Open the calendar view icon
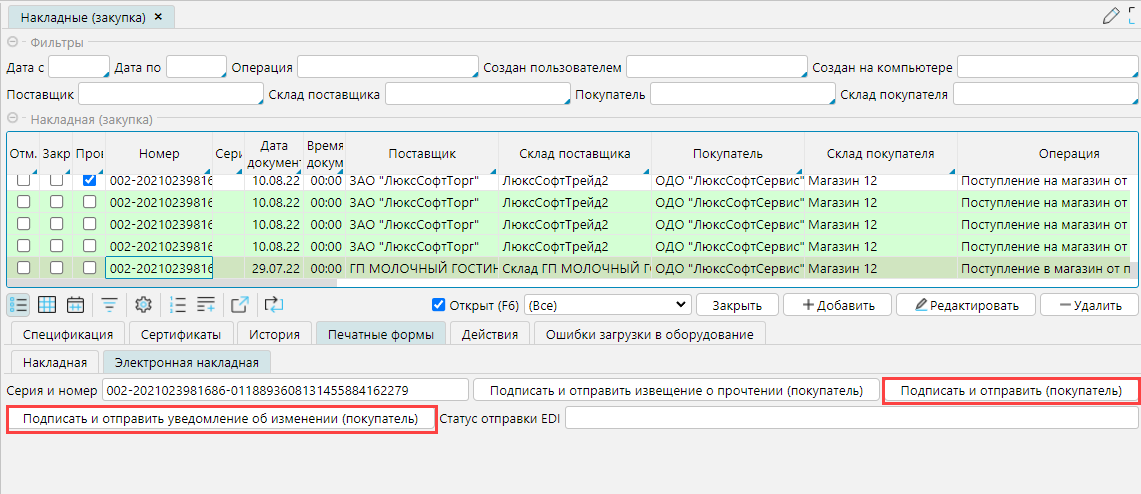This screenshot has height=494, width=1141. click(75, 305)
